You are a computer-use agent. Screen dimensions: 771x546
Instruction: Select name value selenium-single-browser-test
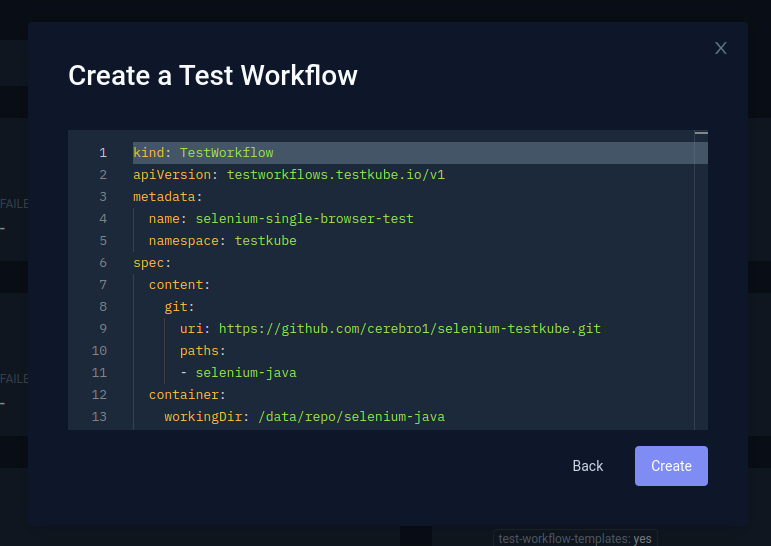point(304,218)
